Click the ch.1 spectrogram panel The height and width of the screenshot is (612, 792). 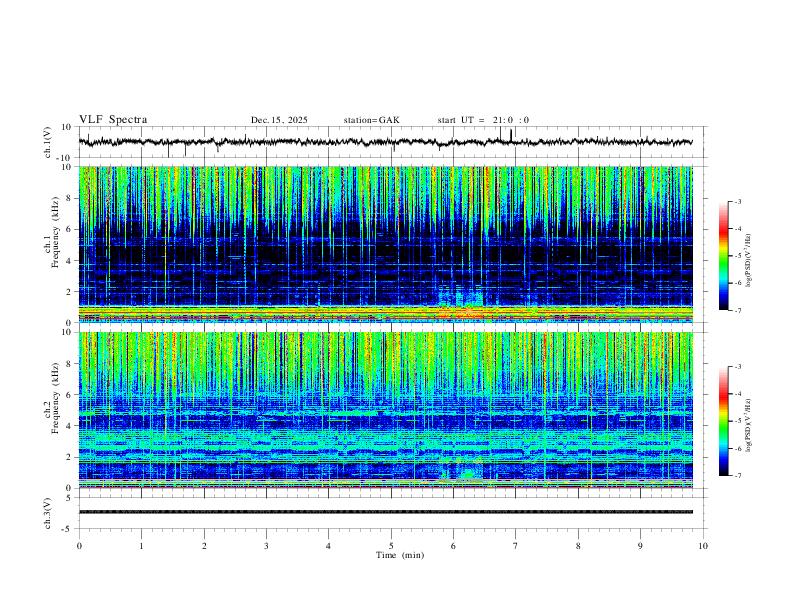pos(385,244)
